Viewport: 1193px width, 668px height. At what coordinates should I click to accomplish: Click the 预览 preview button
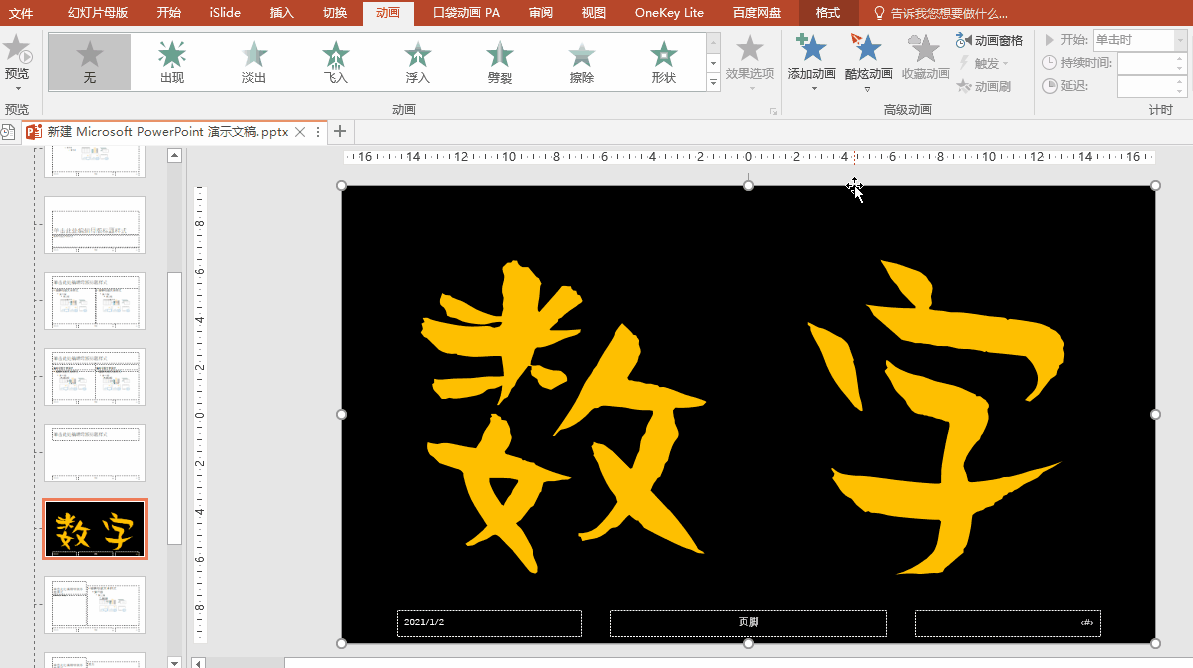pos(17,60)
